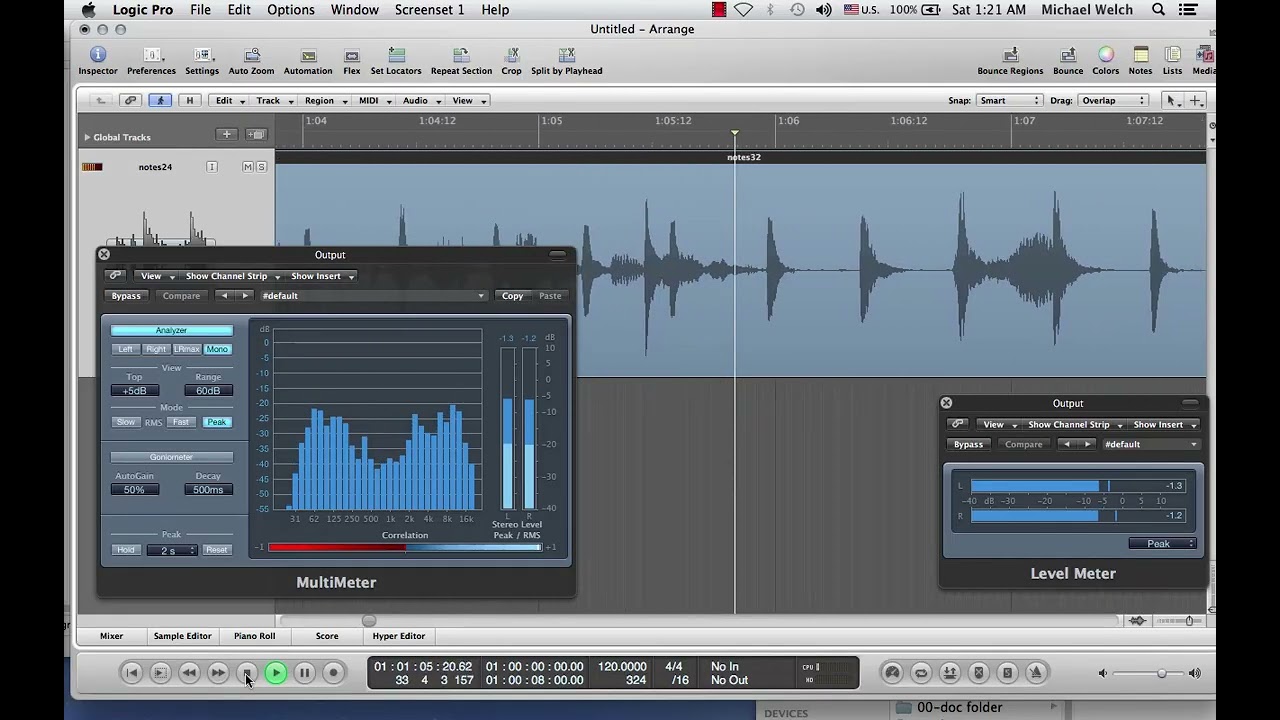1280x720 pixels.
Task: Click the Auto Zoom toolbar icon
Action: (x=251, y=60)
